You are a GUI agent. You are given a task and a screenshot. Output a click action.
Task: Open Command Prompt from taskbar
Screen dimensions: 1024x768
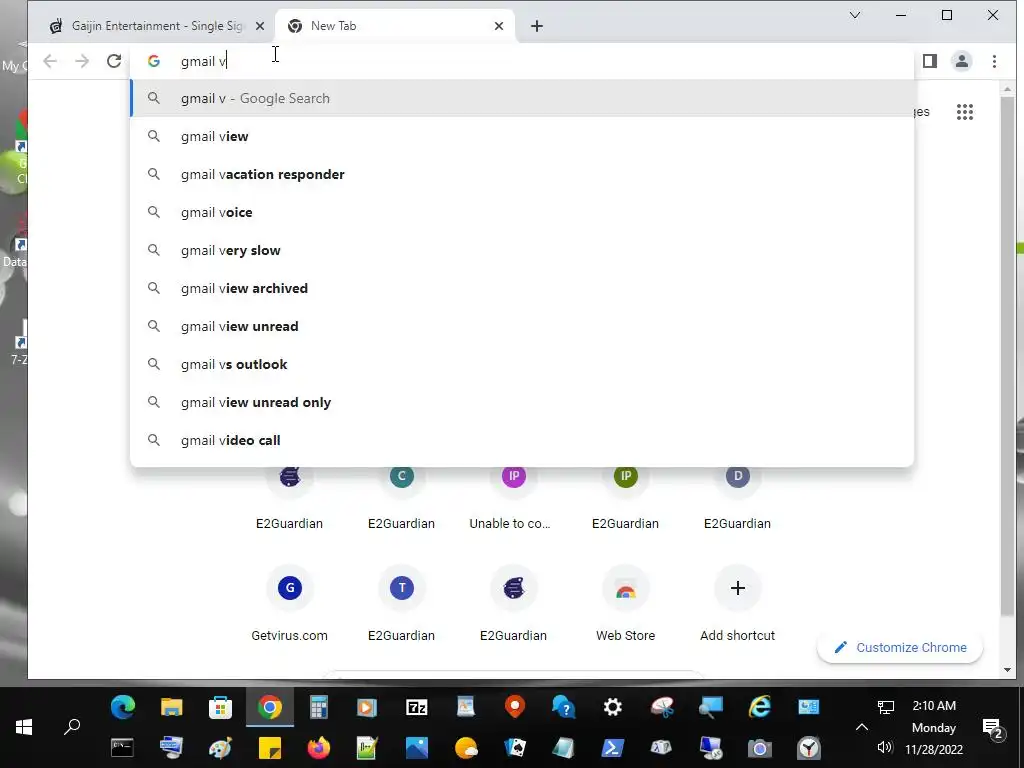(x=123, y=748)
